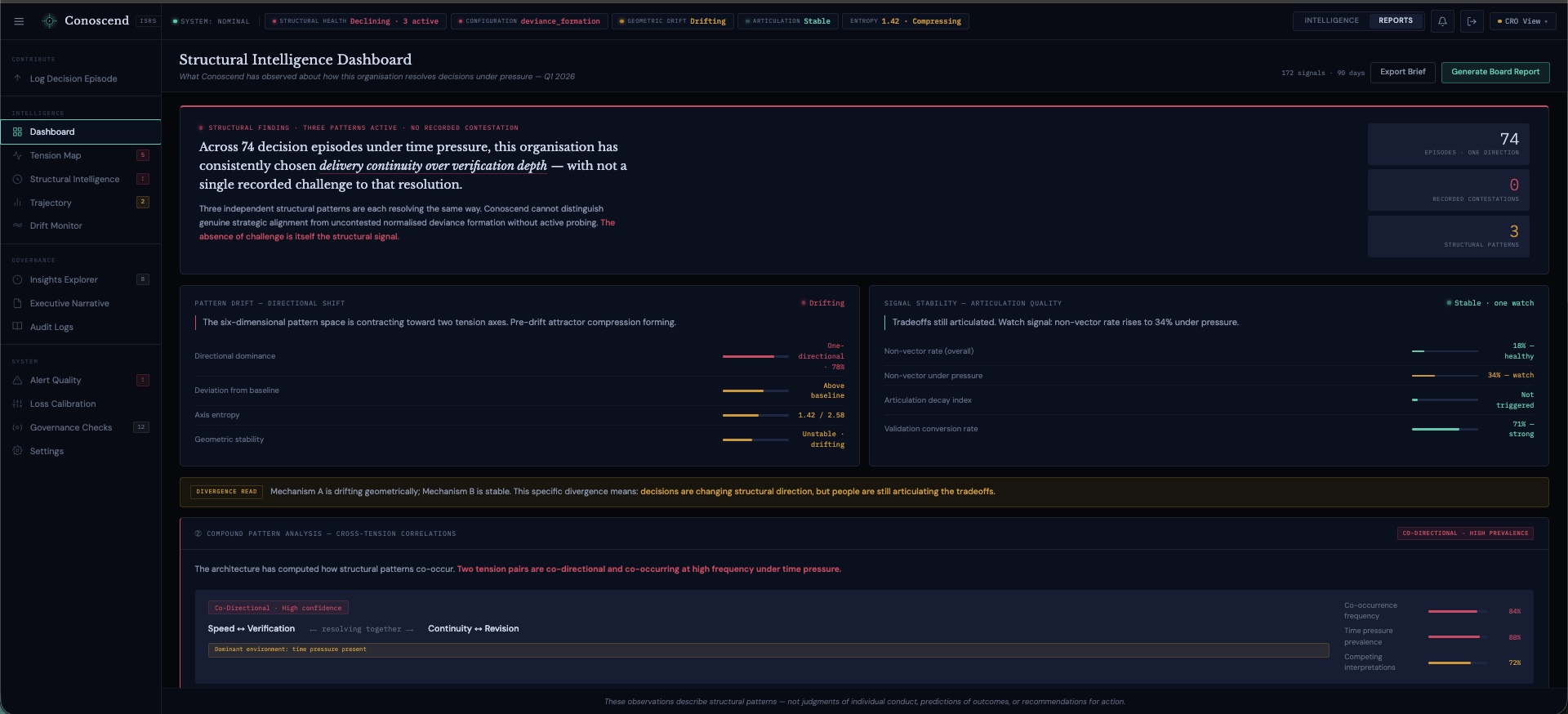
Task: Click the 3 Structural Patterns card
Action: point(1449,236)
